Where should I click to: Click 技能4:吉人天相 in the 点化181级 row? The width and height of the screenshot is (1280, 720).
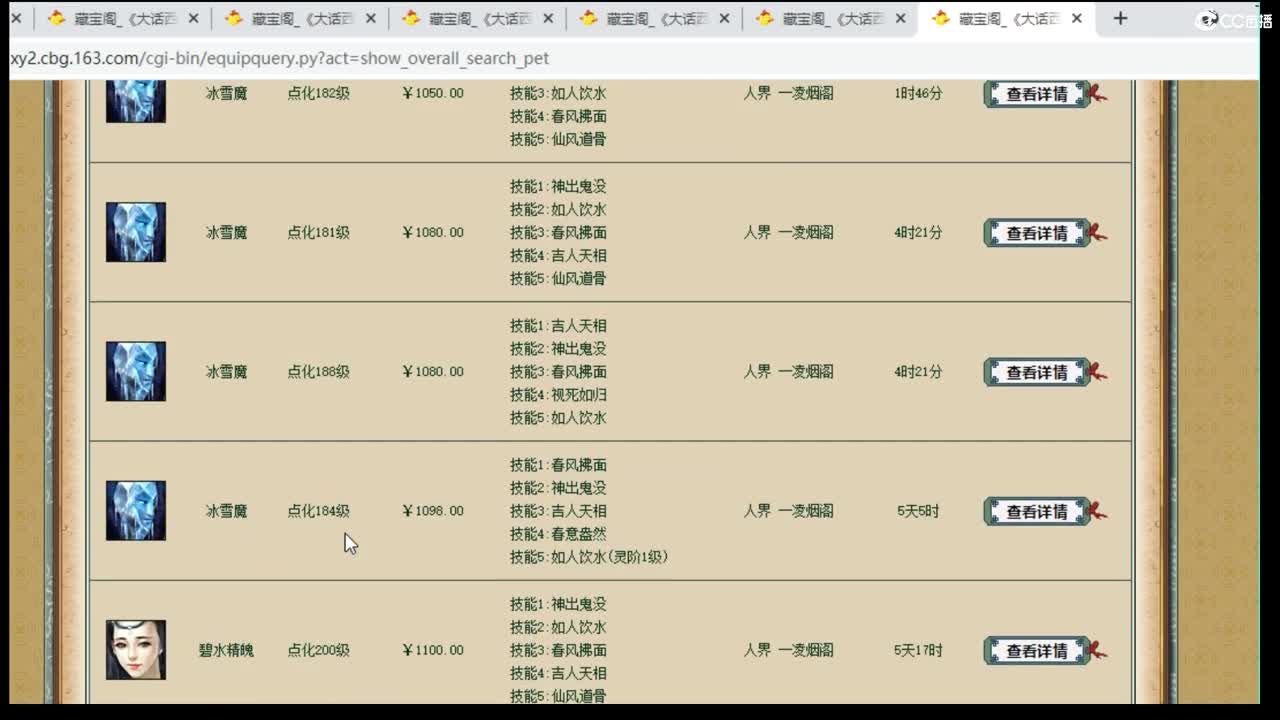tap(558, 255)
